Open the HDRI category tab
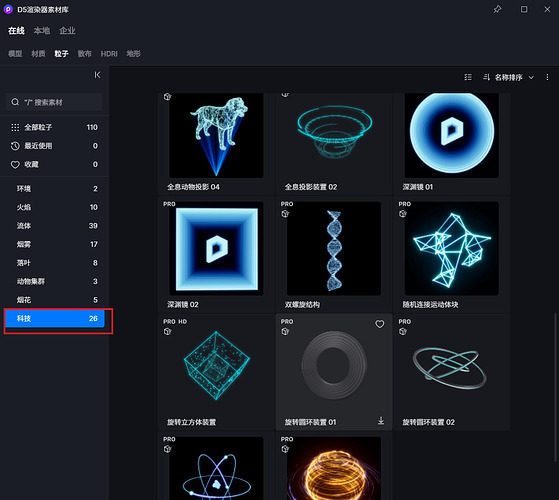Image resolution: width=559 pixels, height=500 pixels. point(109,54)
